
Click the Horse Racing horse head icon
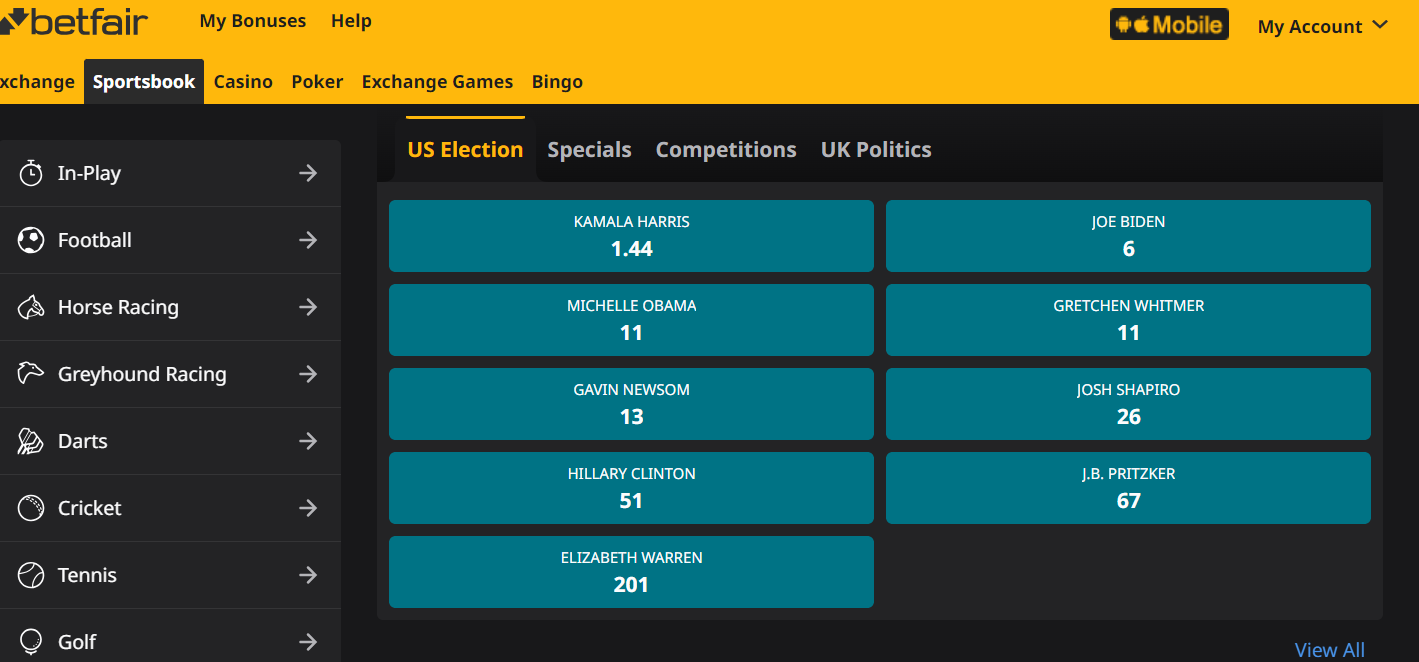coord(31,307)
